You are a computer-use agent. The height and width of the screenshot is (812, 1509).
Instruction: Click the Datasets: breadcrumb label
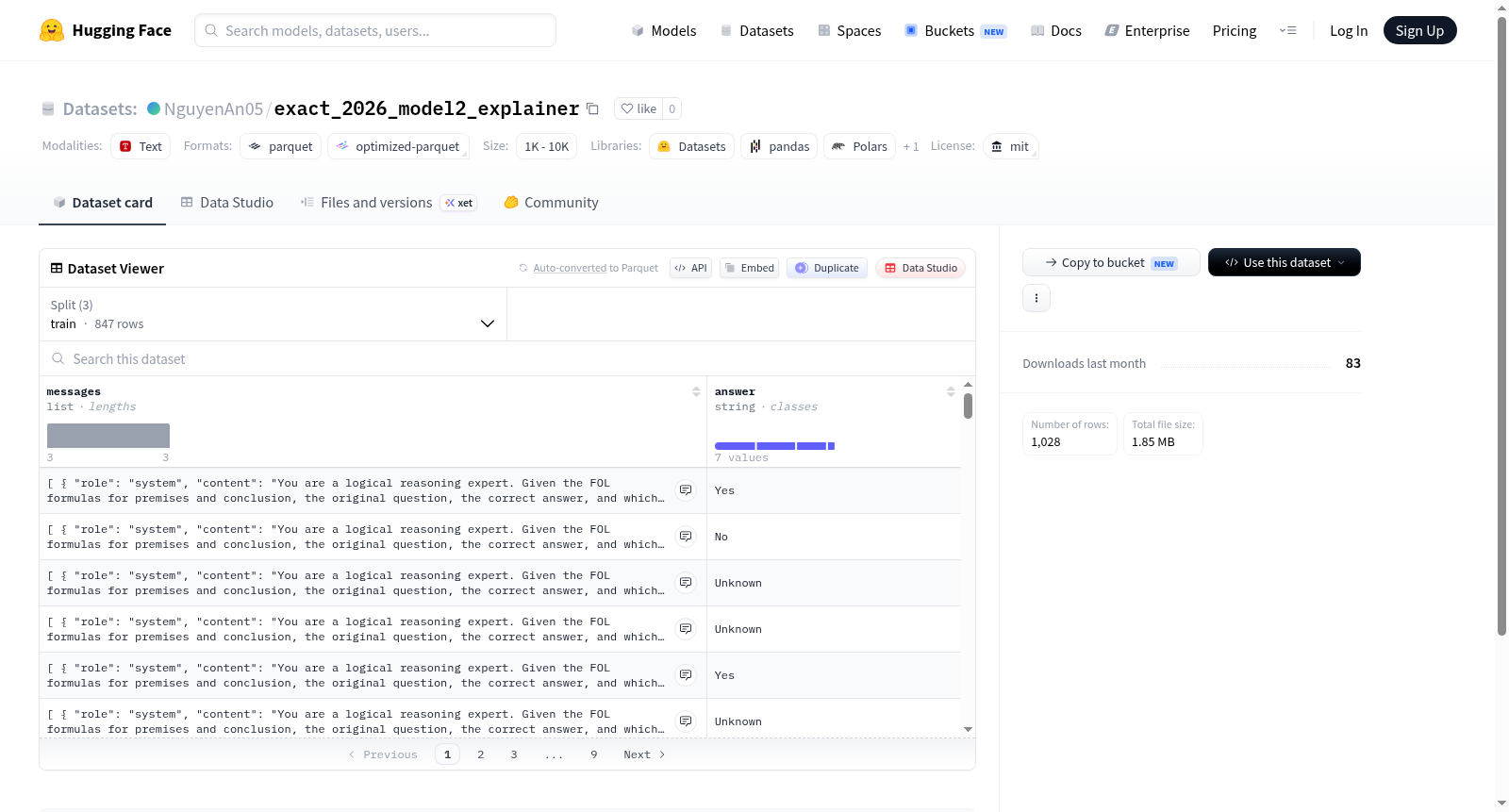coord(100,108)
